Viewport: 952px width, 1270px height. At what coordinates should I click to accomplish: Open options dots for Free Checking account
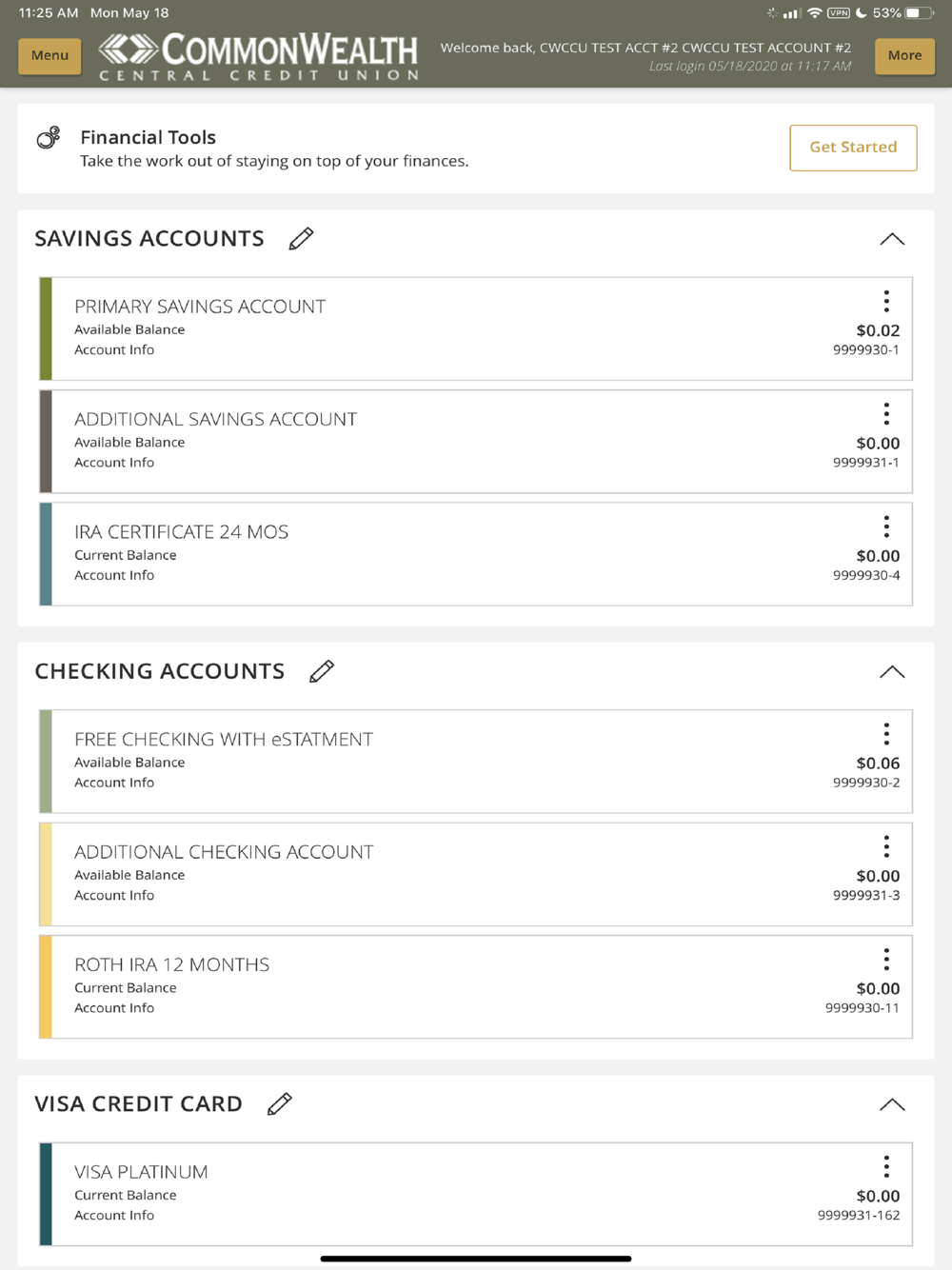886,734
